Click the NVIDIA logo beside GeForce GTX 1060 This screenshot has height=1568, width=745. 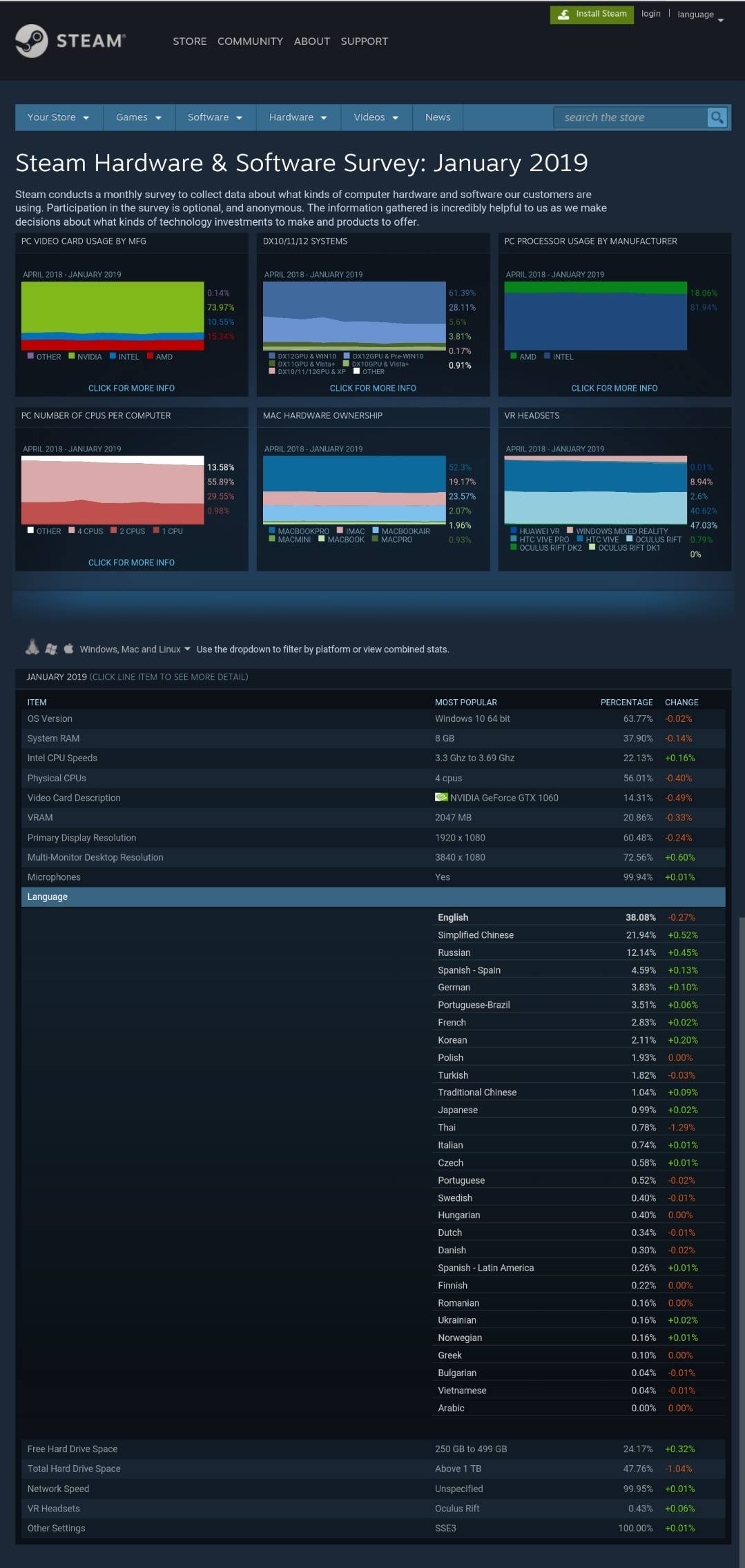[441, 797]
